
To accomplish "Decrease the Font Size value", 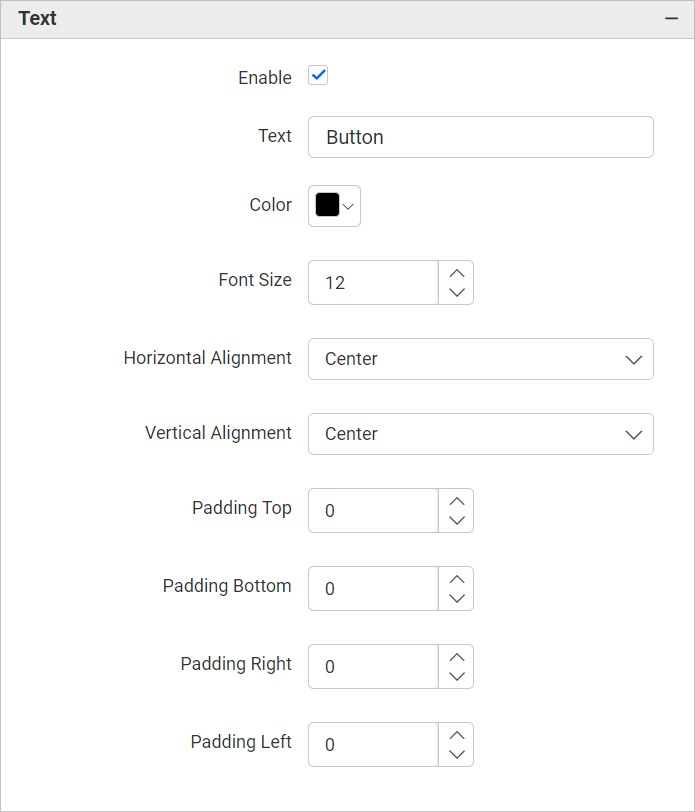I will pyautogui.click(x=456, y=292).
